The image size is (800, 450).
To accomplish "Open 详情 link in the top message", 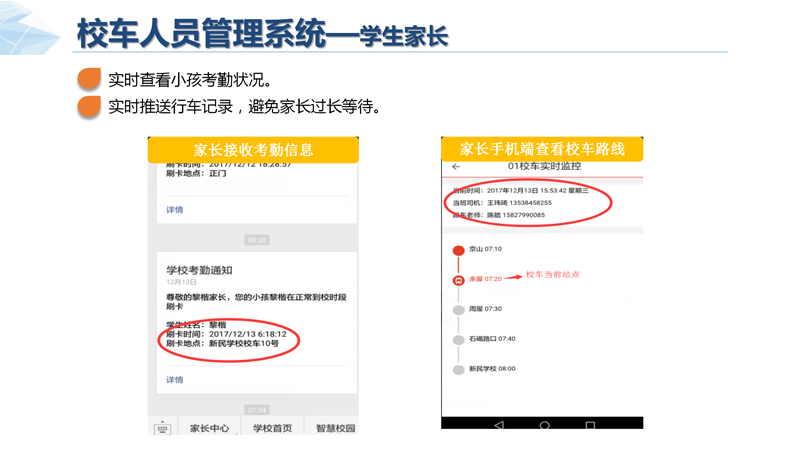I will pyautogui.click(x=175, y=210).
